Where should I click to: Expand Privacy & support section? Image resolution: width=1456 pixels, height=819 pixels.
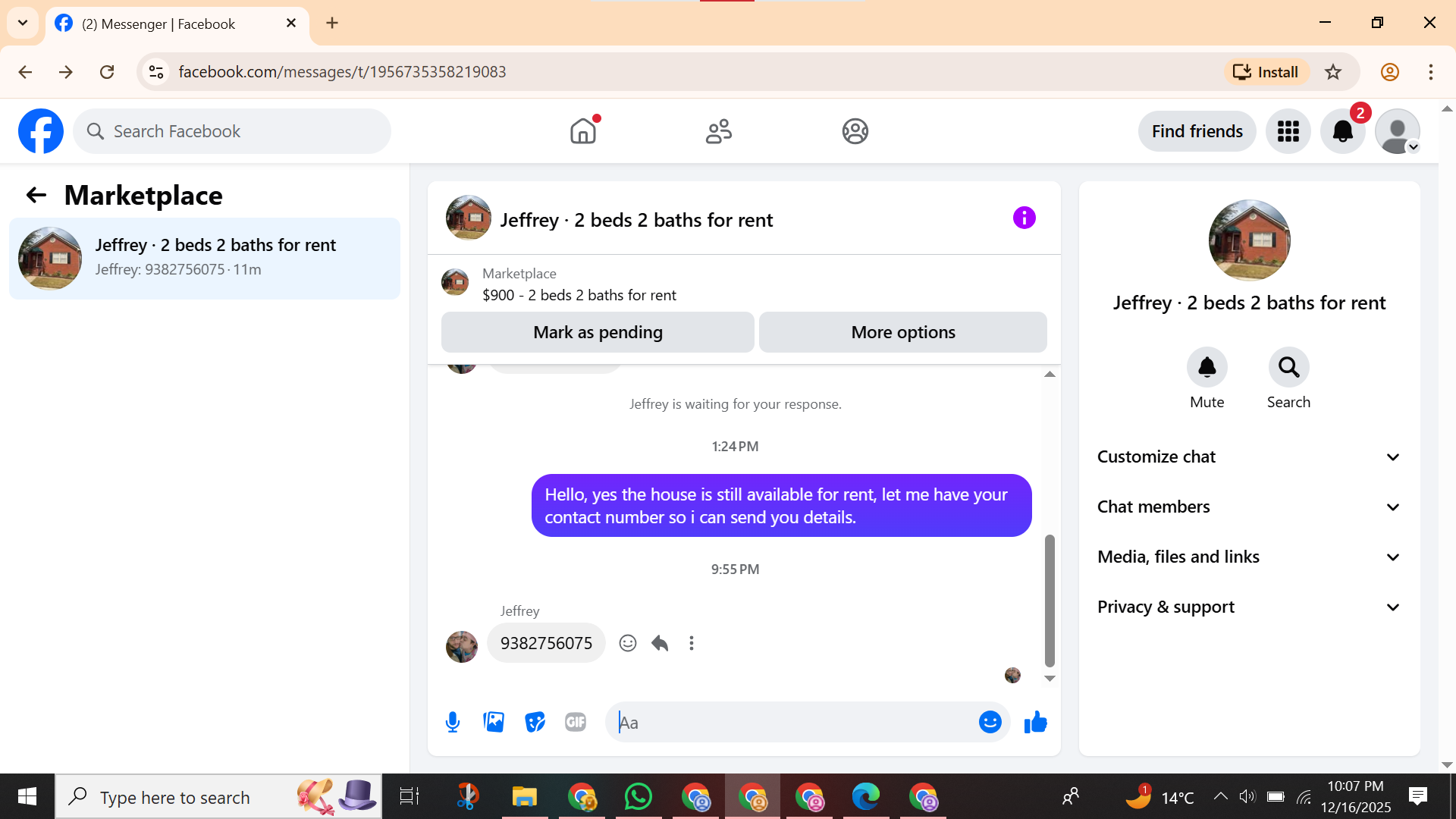pos(1249,607)
